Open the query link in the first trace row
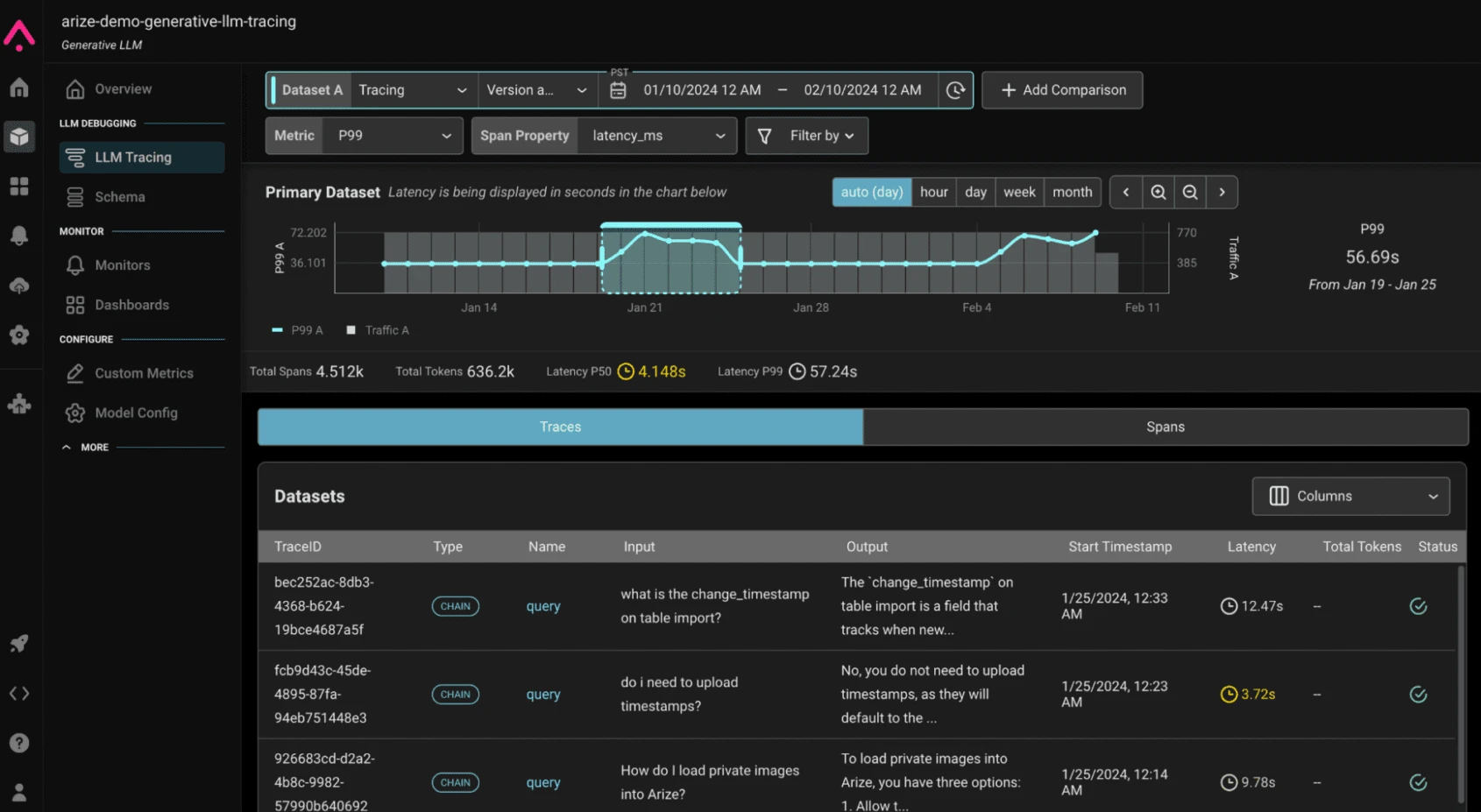 click(542, 605)
